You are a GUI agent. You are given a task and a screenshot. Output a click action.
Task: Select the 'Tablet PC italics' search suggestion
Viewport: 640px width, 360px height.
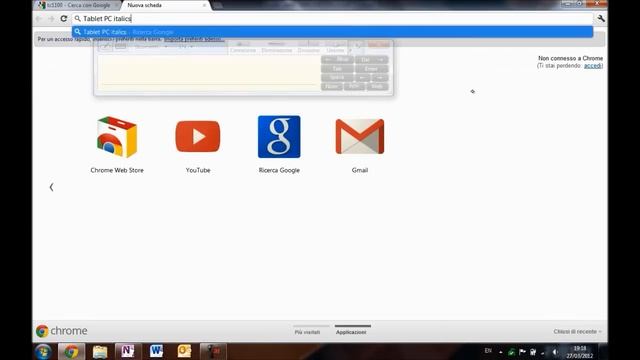(332, 32)
